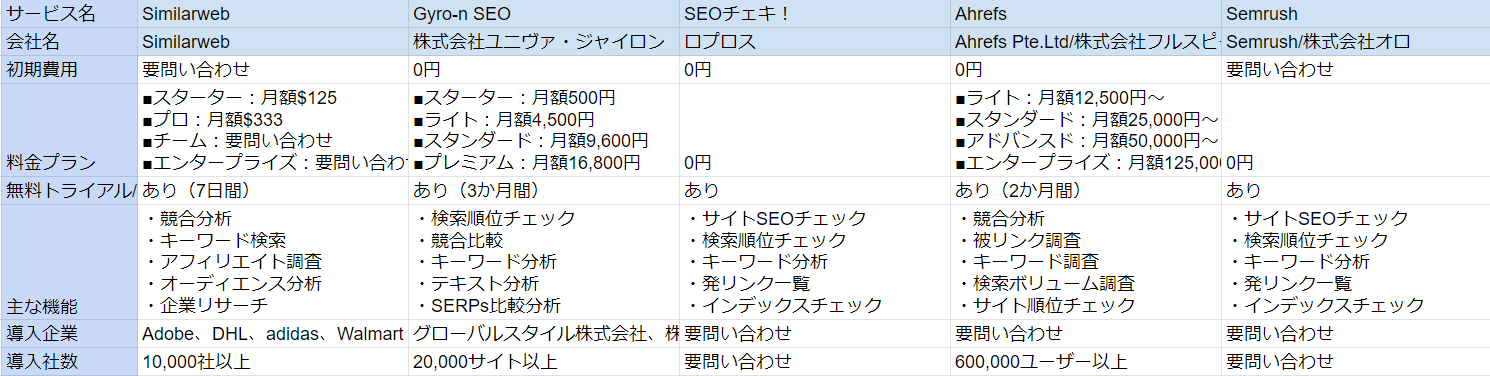Click Ahrefs' features cell listing 被リンク調査
1490x376 pixels.
pos(1086,261)
